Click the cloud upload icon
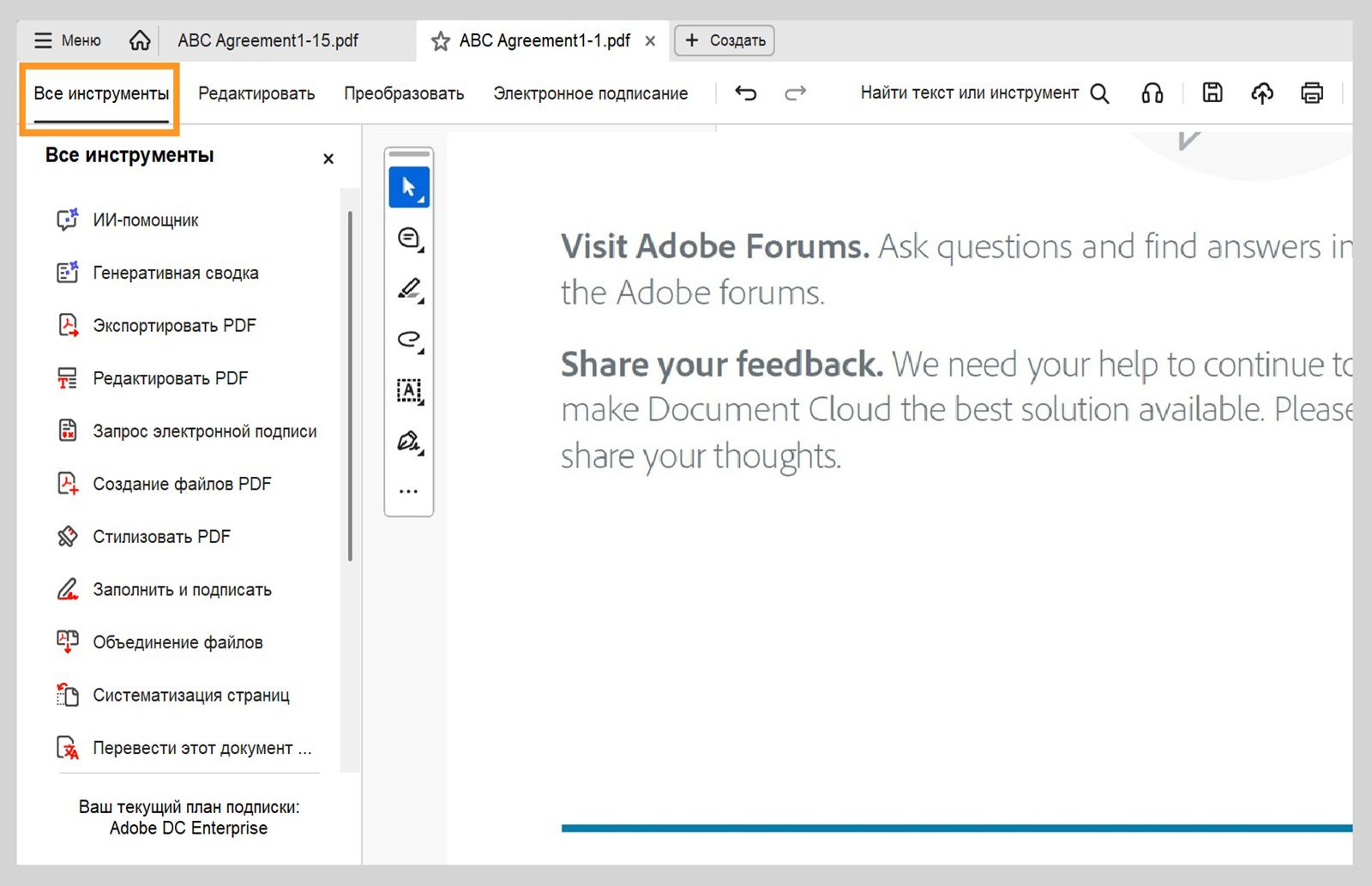Viewport: 1372px width, 886px height. [x=1261, y=93]
